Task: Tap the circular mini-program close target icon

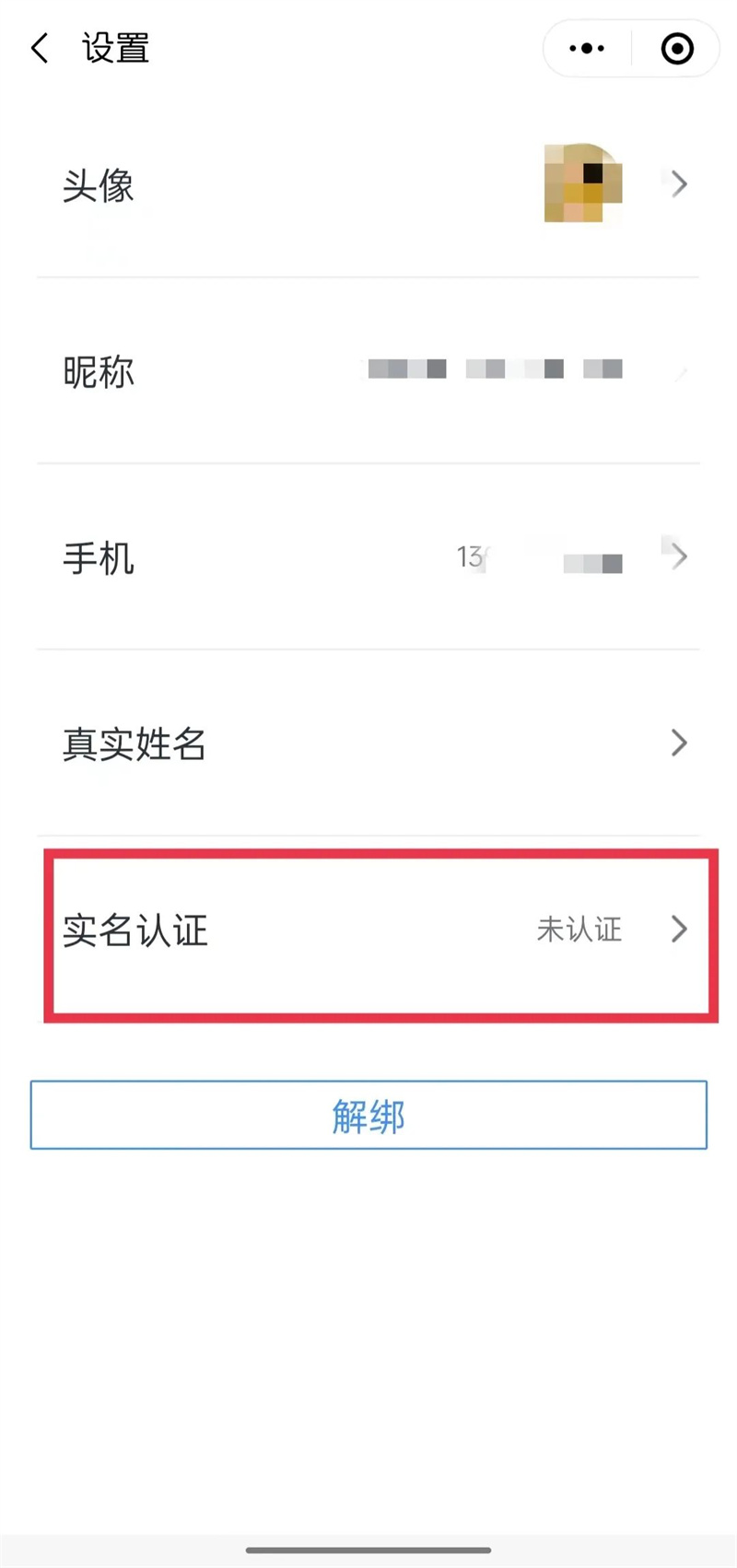Action: pyautogui.click(x=677, y=48)
